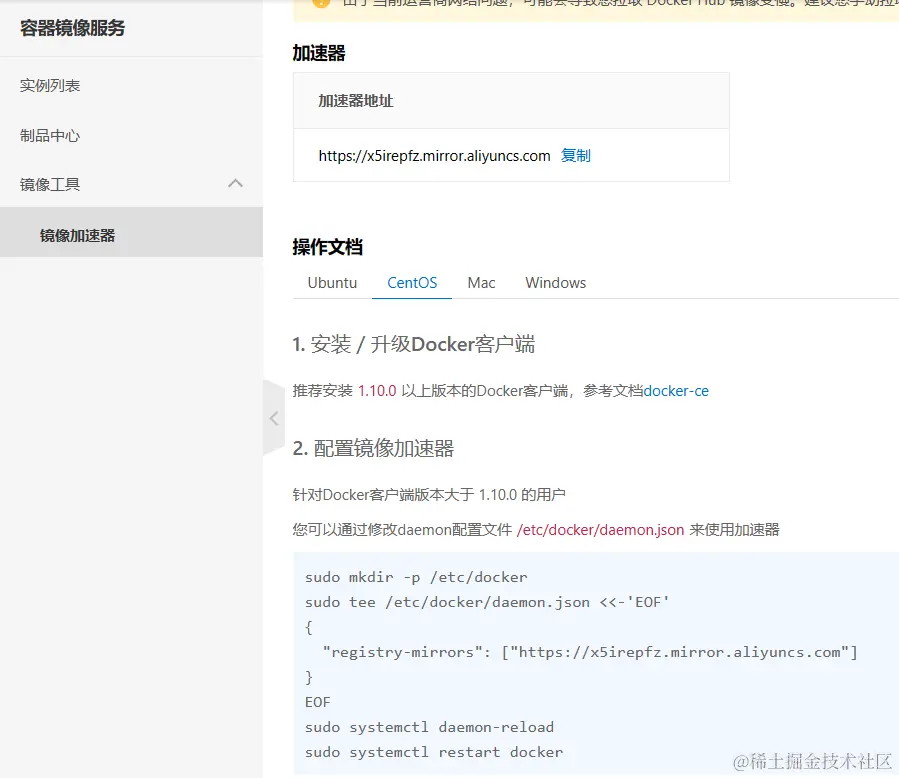Switch to the CentOS tab
899x778 pixels.
click(x=412, y=283)
